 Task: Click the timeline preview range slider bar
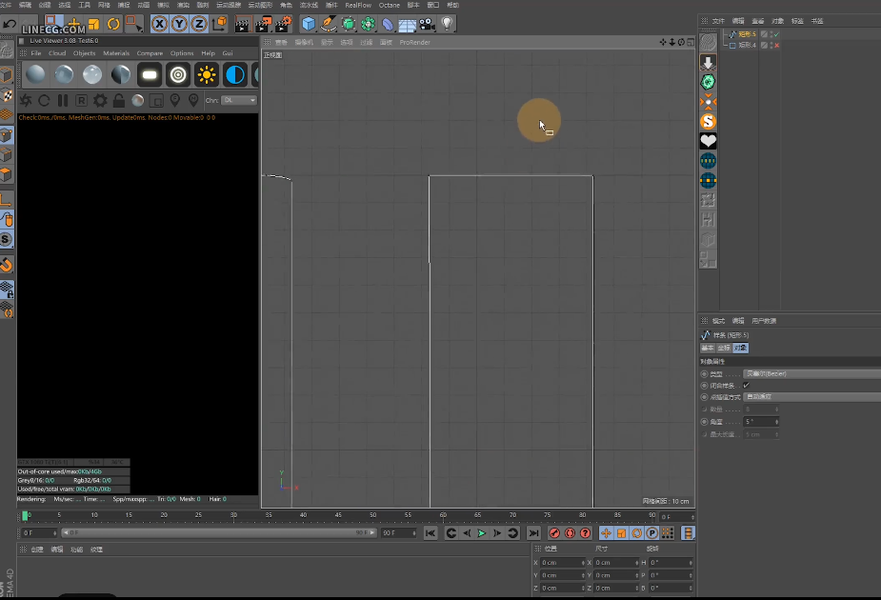click(219, 533)
